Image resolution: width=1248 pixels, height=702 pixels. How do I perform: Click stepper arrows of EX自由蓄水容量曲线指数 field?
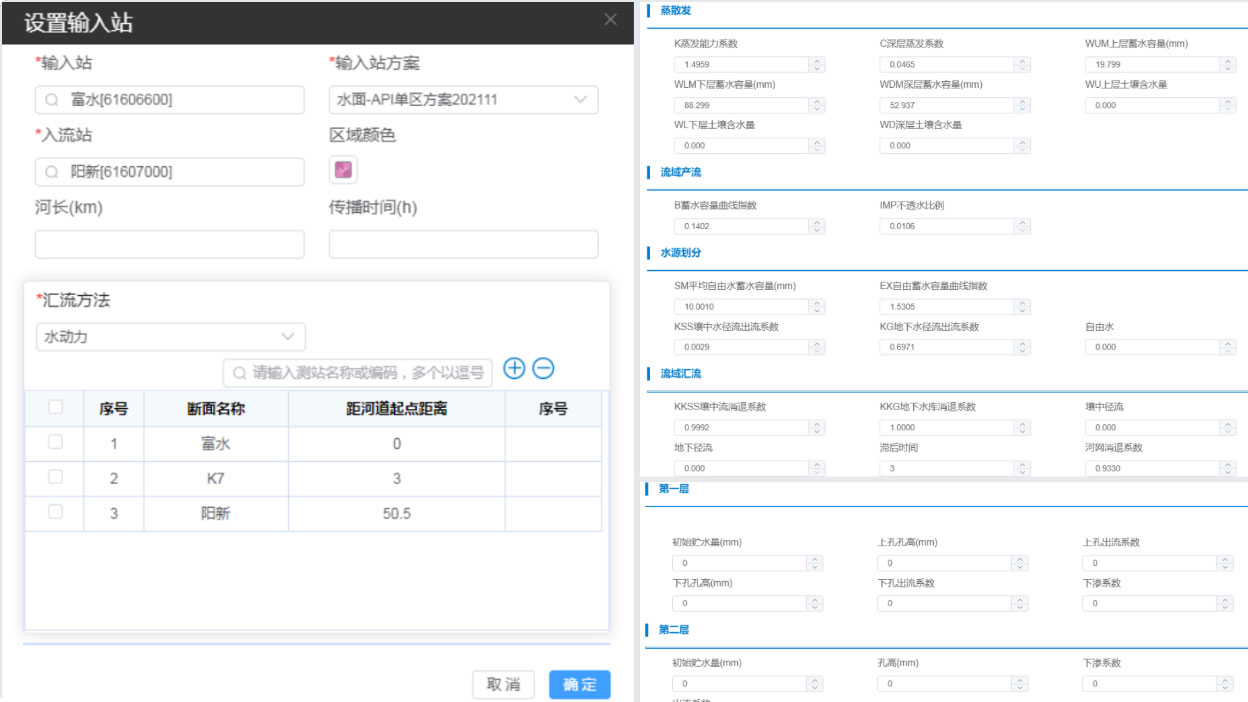coord(1022,307)
